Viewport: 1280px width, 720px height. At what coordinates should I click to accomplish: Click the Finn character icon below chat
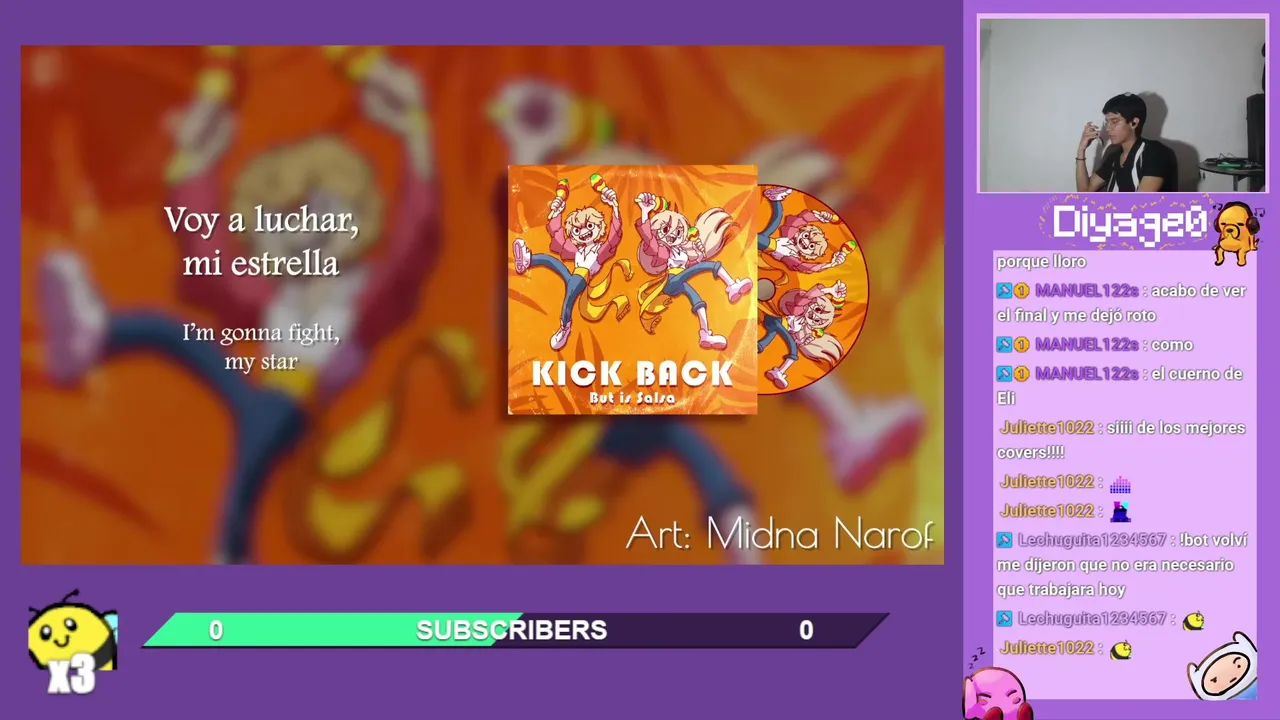coord(1222,667)
